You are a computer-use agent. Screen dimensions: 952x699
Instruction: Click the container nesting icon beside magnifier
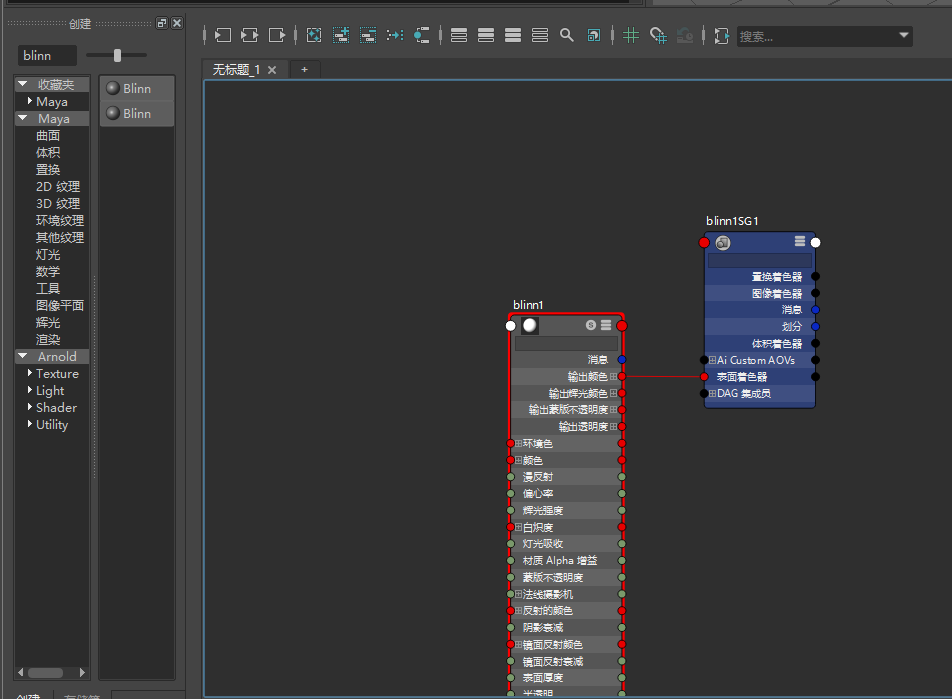594,35
